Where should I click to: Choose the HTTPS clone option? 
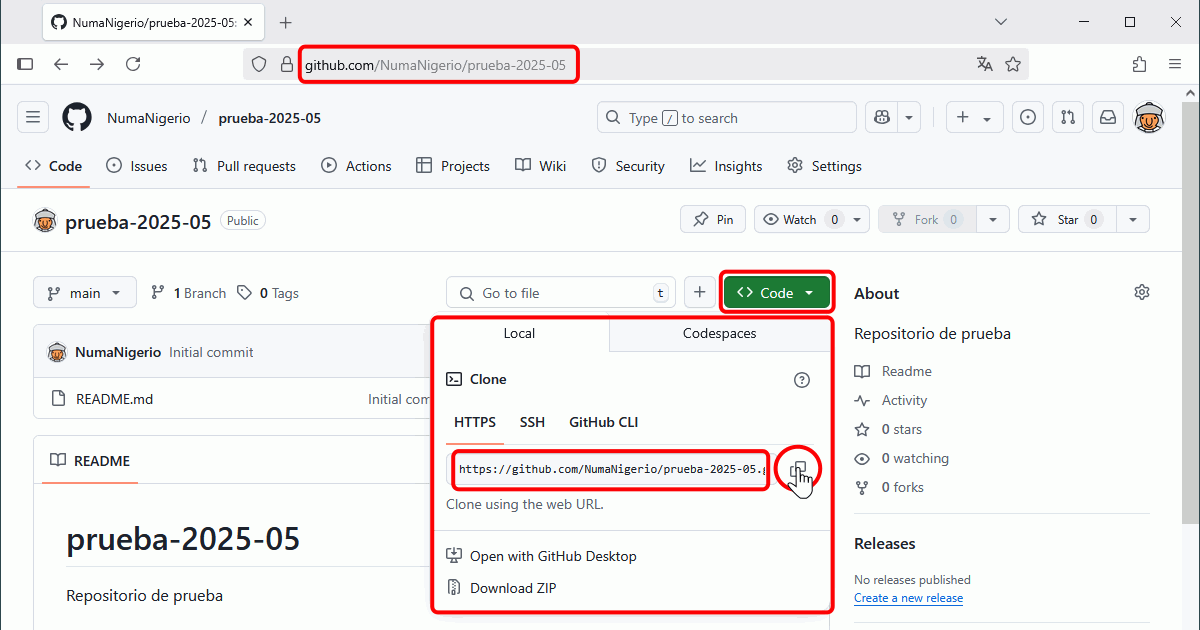(475, 422)
